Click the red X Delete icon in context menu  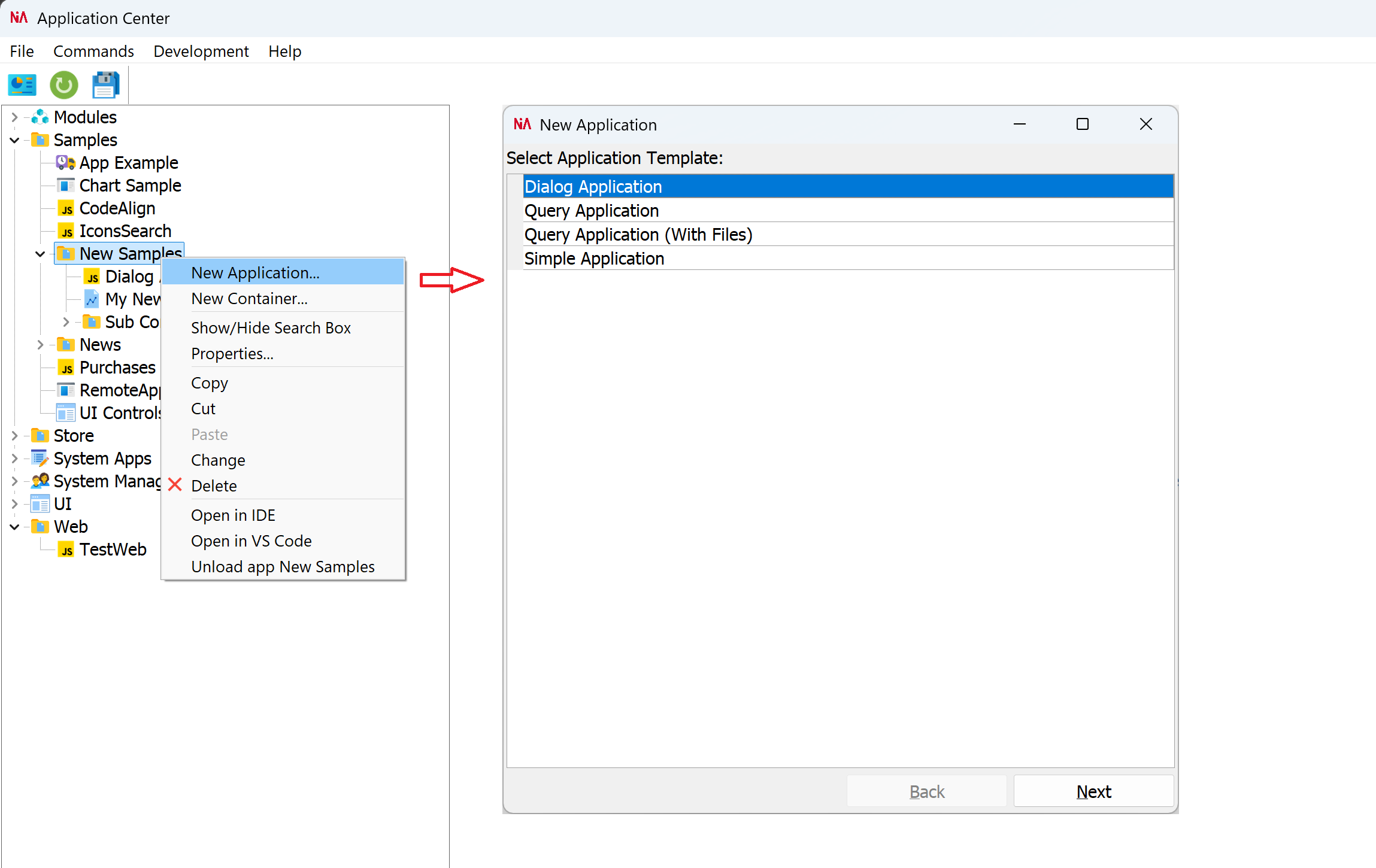pyautogui.click(x=174, y=485)
